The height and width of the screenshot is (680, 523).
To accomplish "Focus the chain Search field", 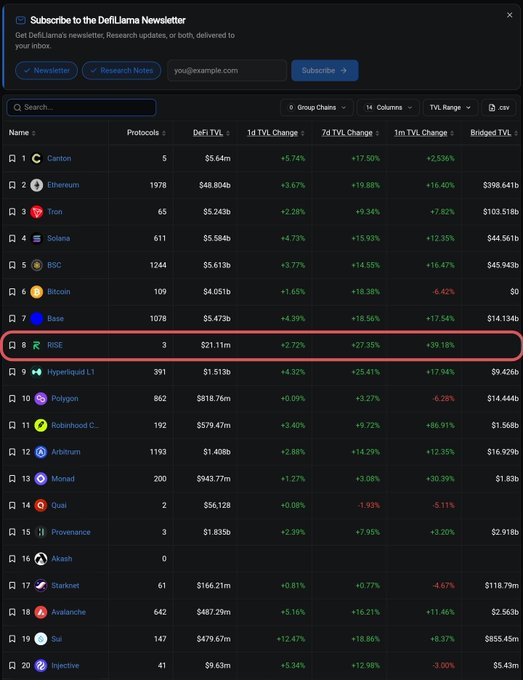I will click(82, 108).
